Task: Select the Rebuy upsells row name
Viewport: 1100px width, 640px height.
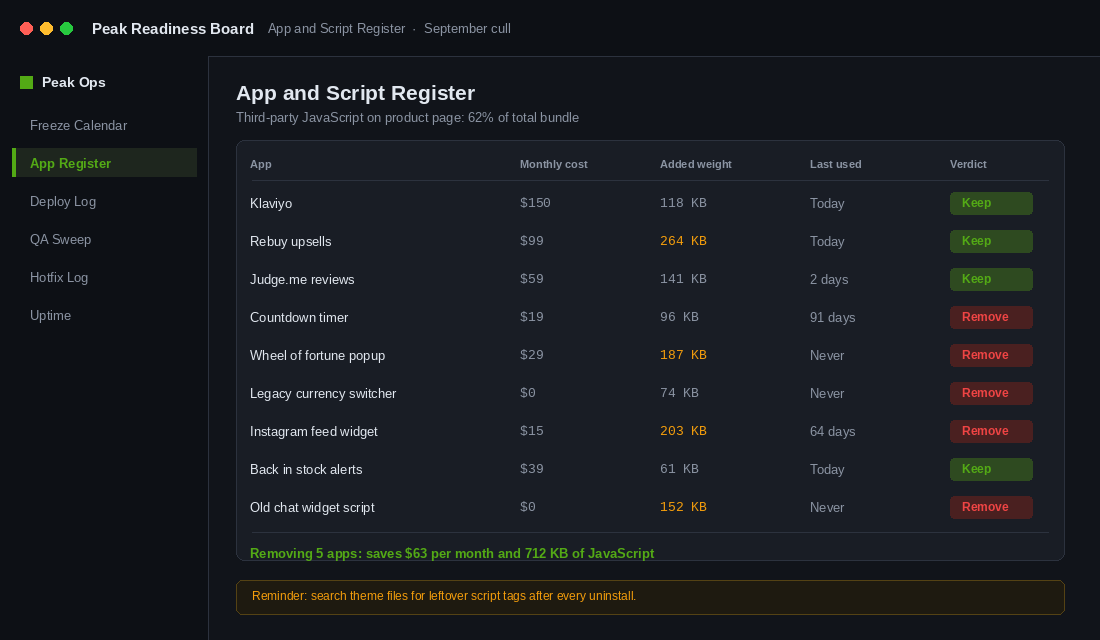Action: click(x=290, y=241)
